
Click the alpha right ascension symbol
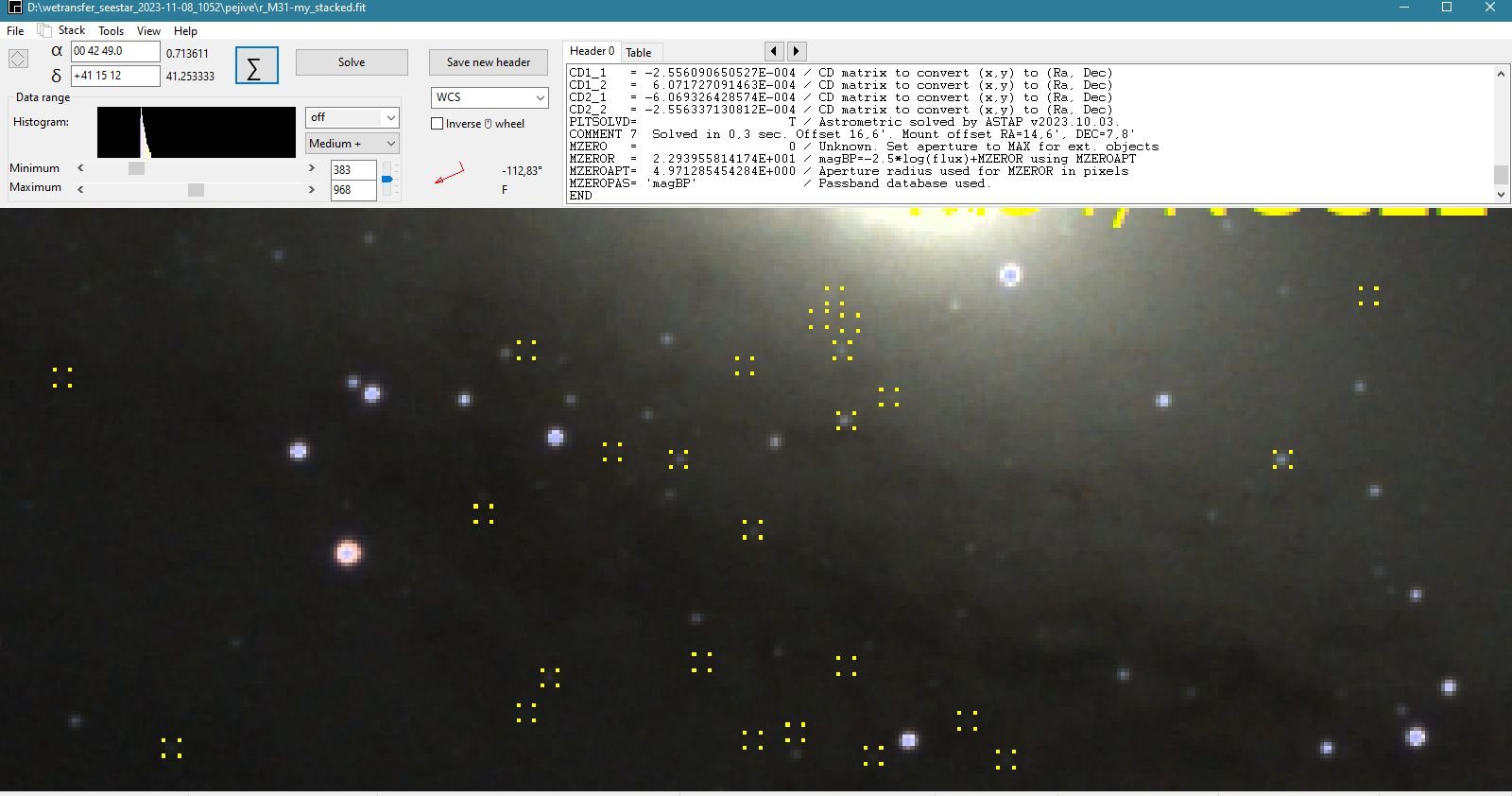pos(57,51)
